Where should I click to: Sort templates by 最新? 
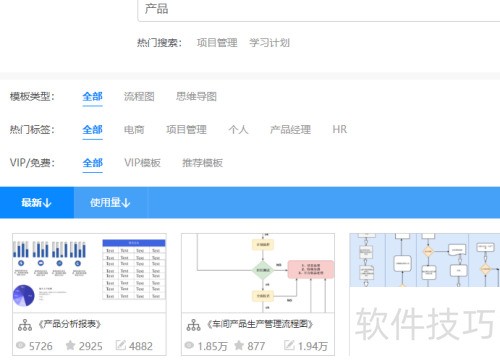click(37, 202)
